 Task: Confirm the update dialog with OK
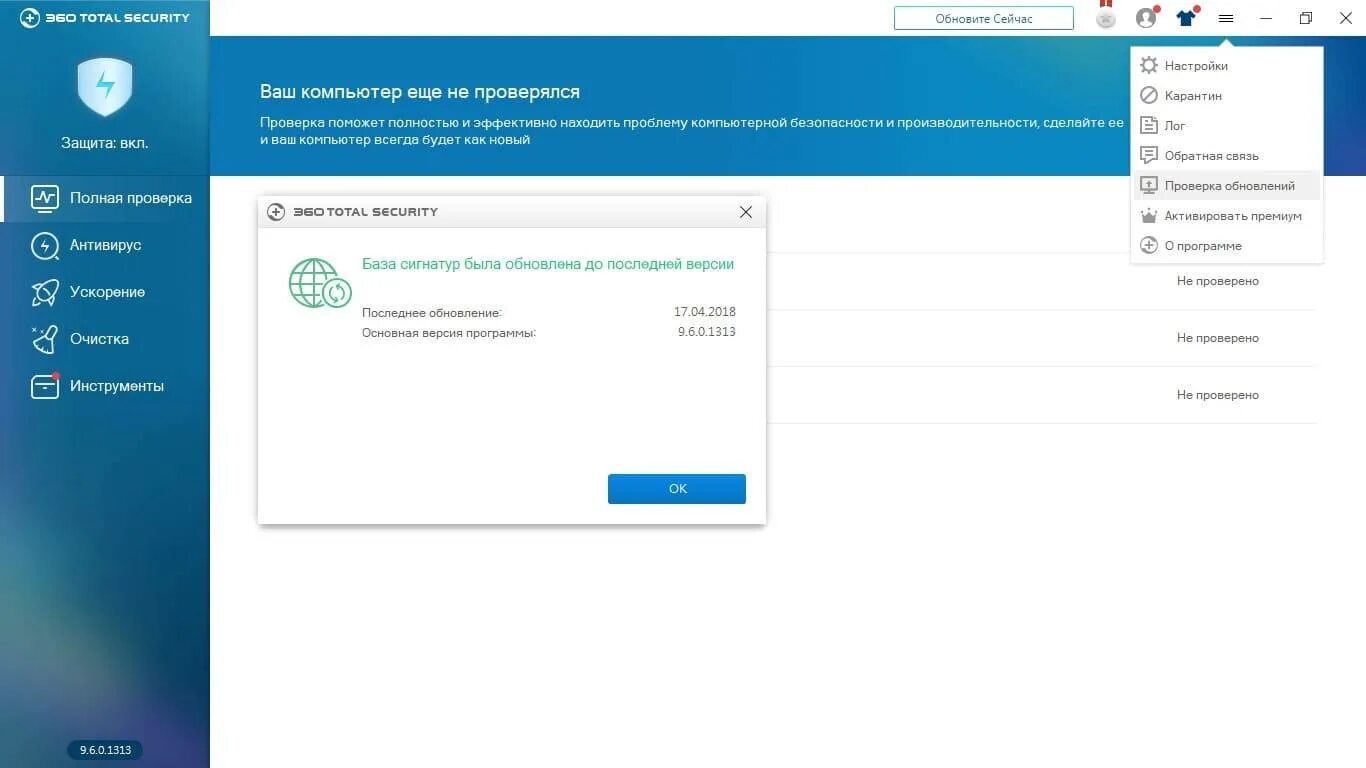coord(677,489)
